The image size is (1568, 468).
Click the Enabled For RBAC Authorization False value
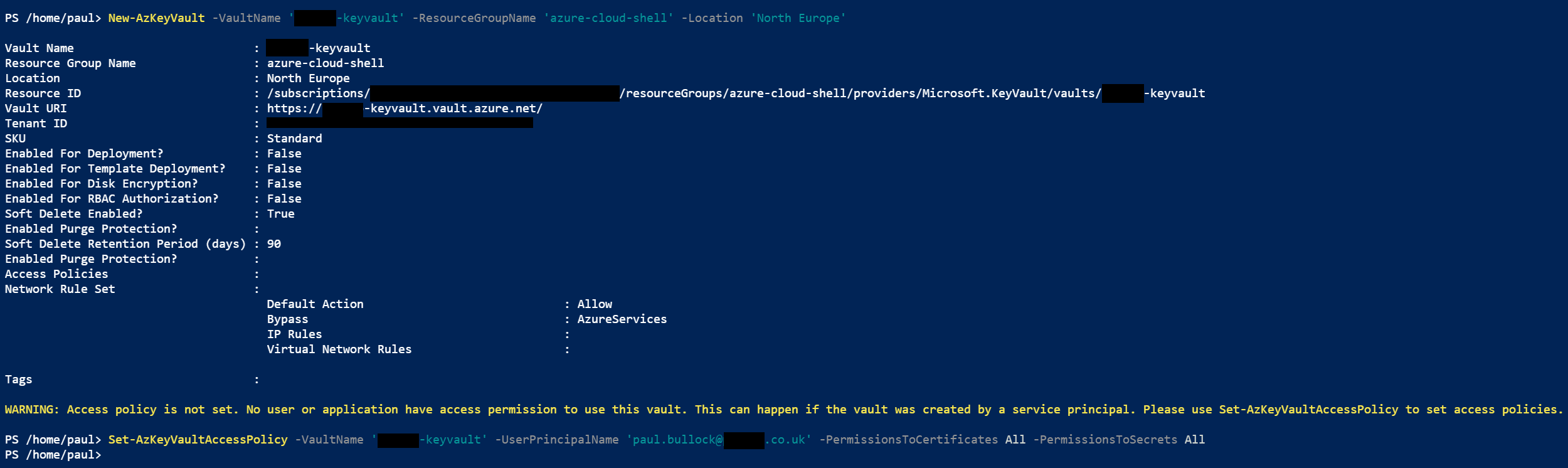click(x=284, y=199)
